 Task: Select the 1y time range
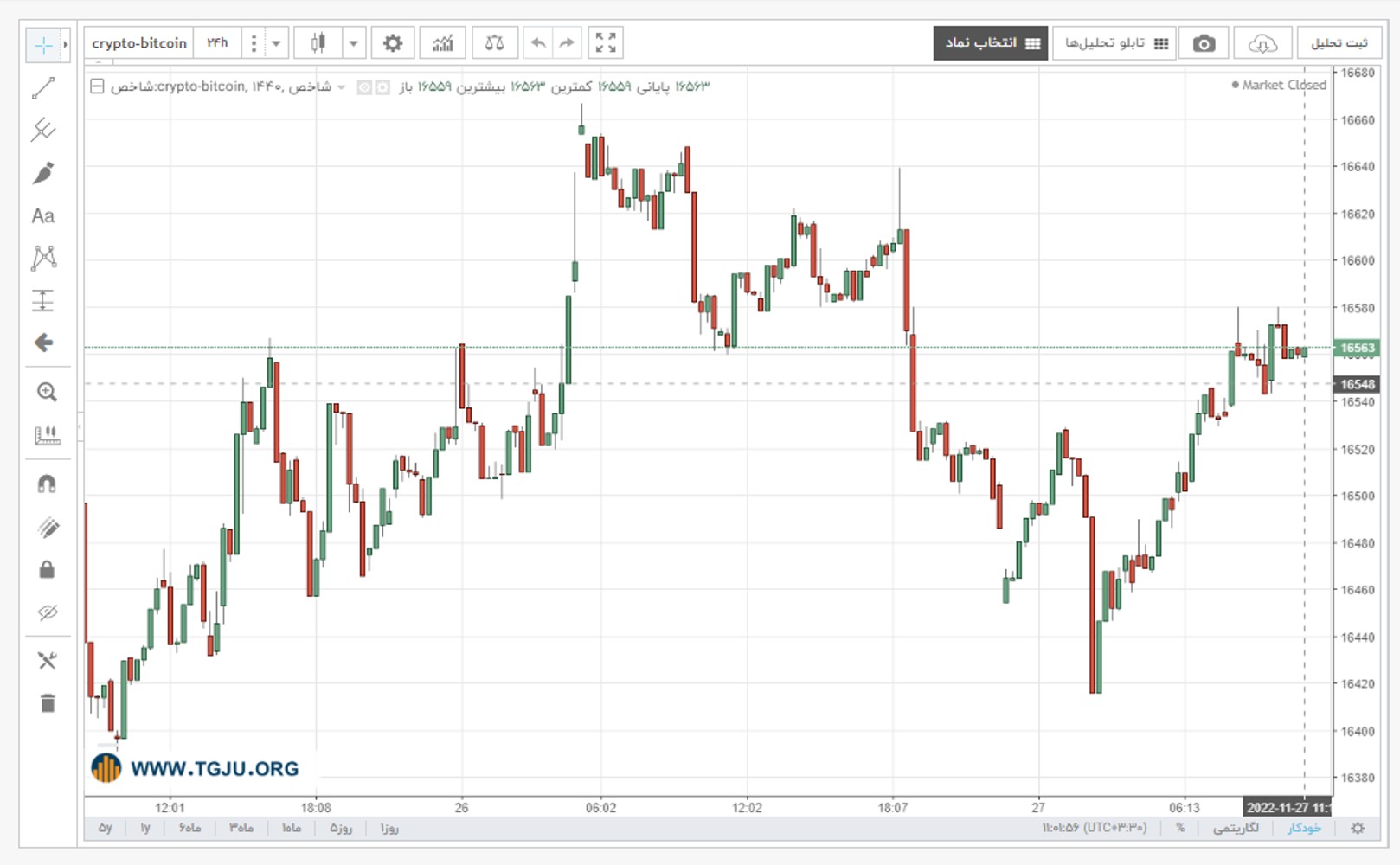[x=145, y=828]
